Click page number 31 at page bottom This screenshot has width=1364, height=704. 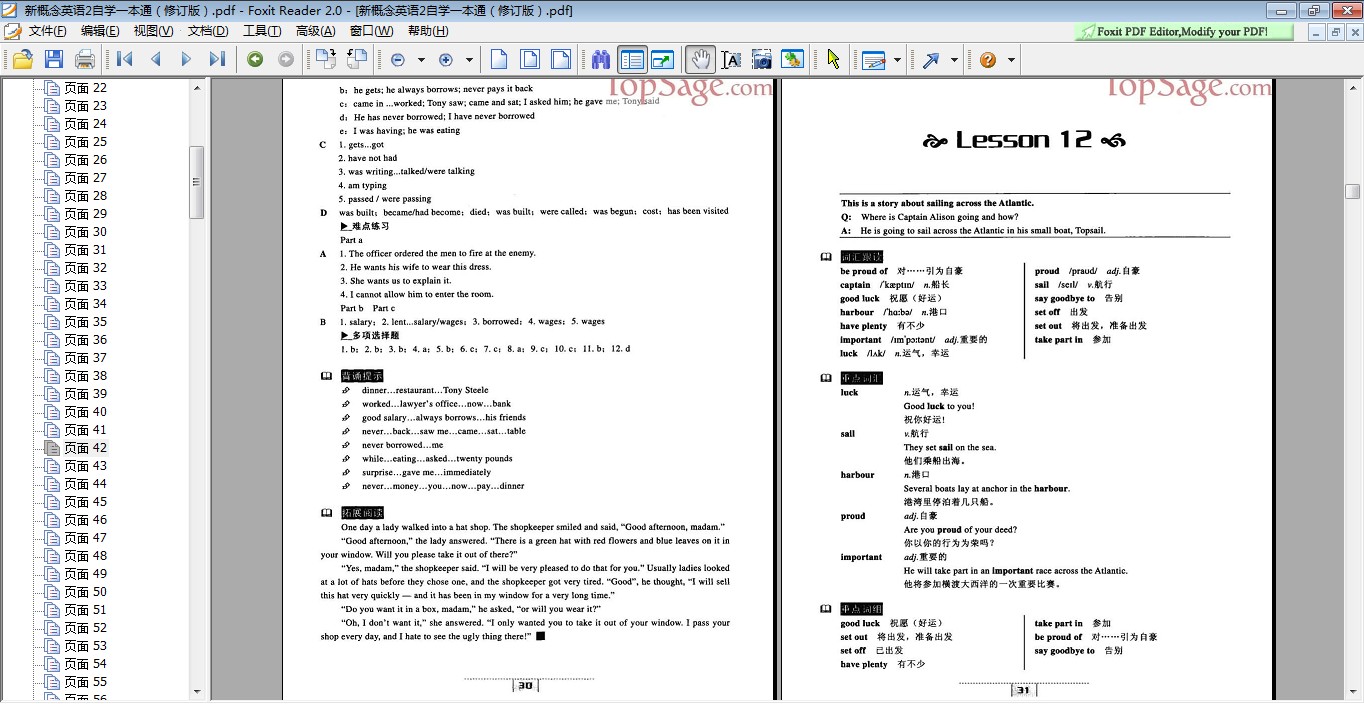1022,690
